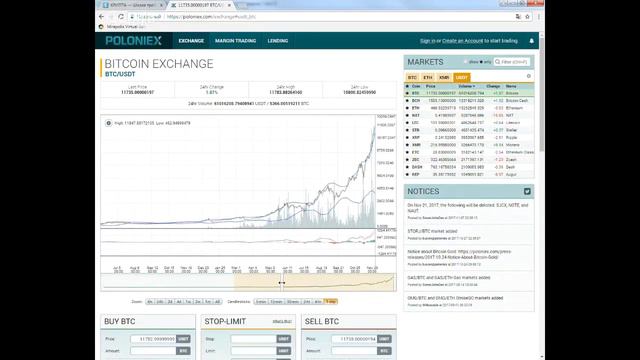The width and height of the screenshot is (640, 360).
Task: Open the Lending section
Action: point(278,41)
